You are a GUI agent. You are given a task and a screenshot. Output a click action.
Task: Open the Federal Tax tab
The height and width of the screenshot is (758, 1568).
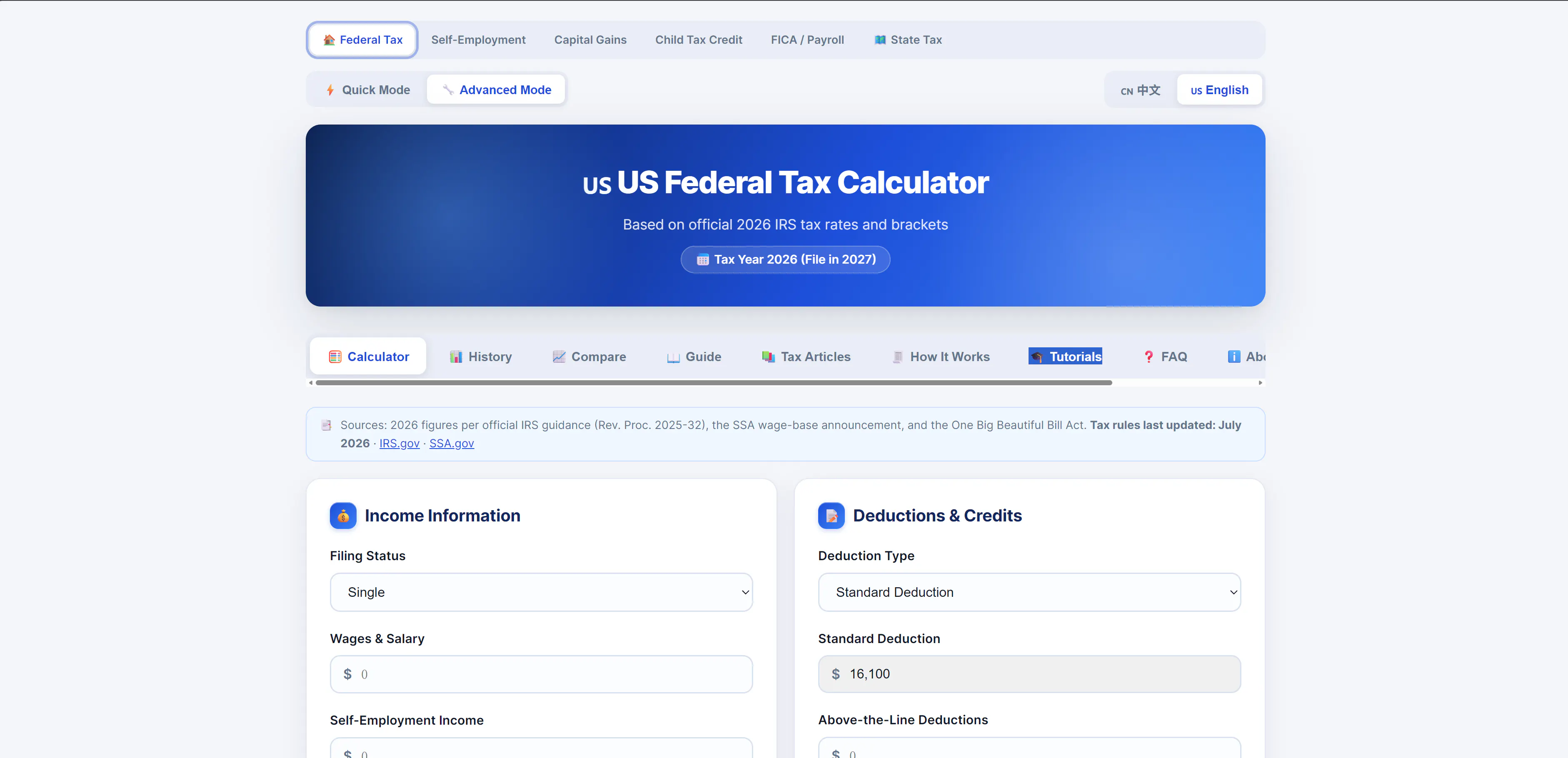point(362,40)
